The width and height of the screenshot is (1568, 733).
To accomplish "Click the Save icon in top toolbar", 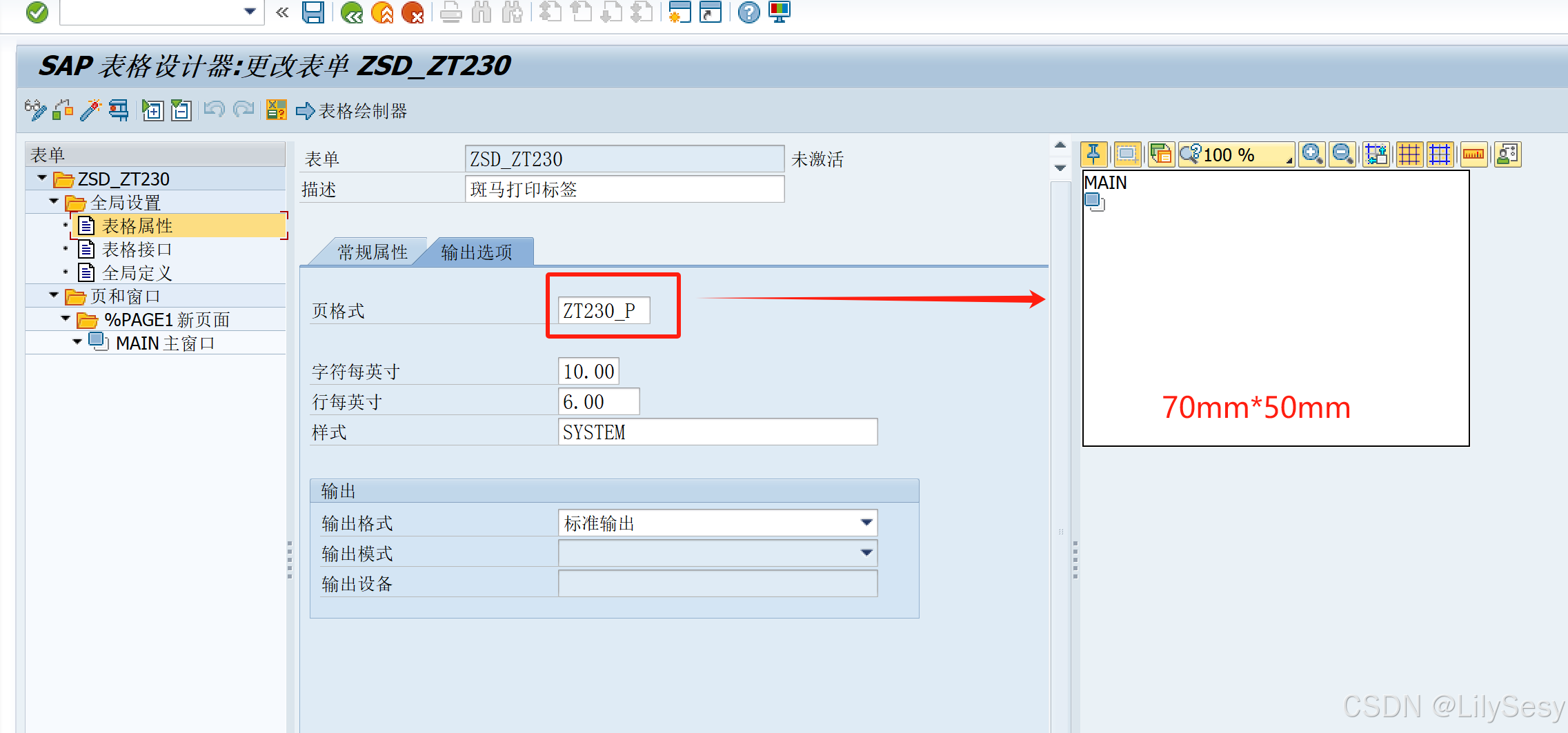I will 313,12.
